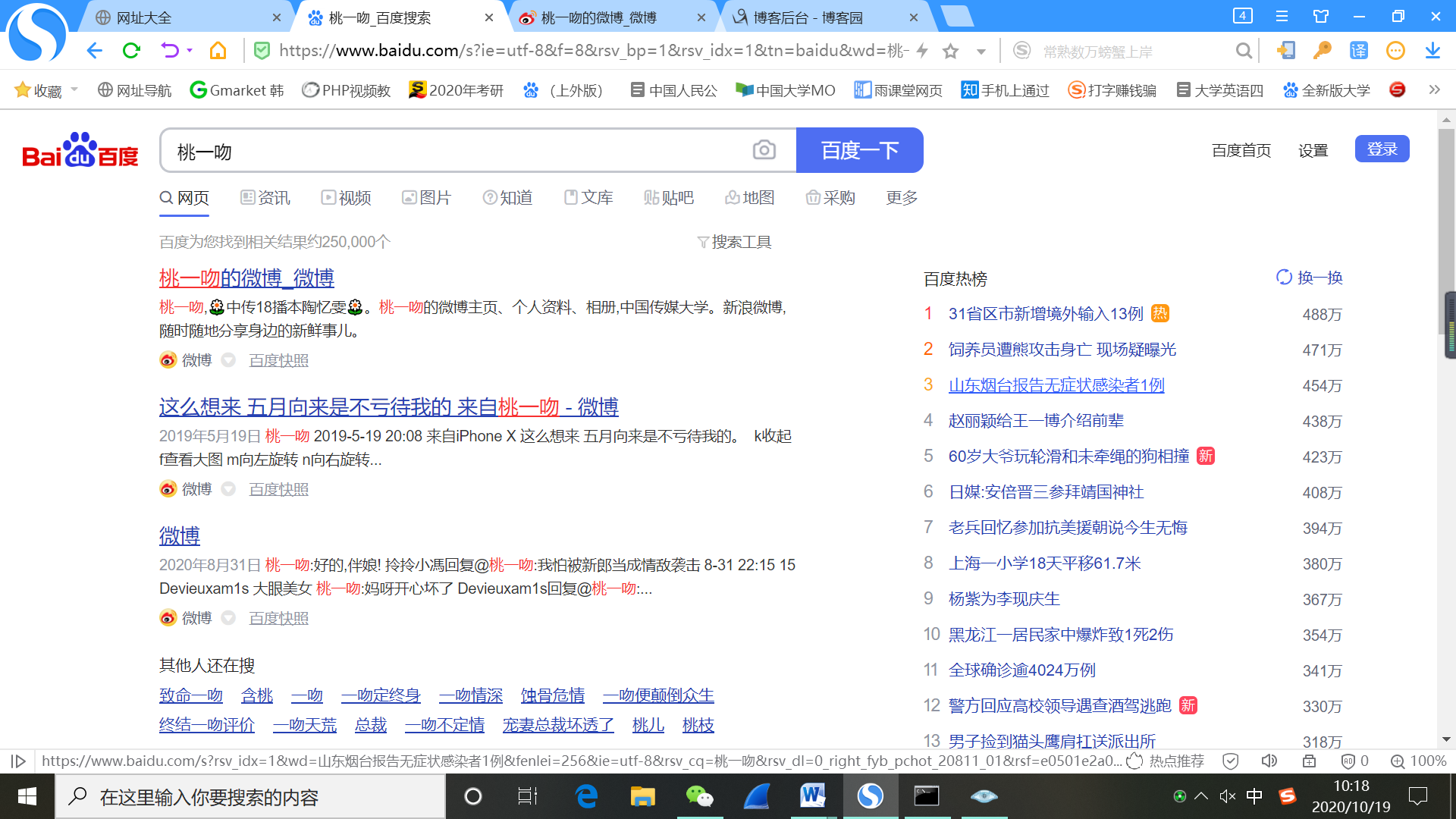Bookmark page with the star icon
This screenshot has height=819, width=1456.
click(x=950, y=51)
